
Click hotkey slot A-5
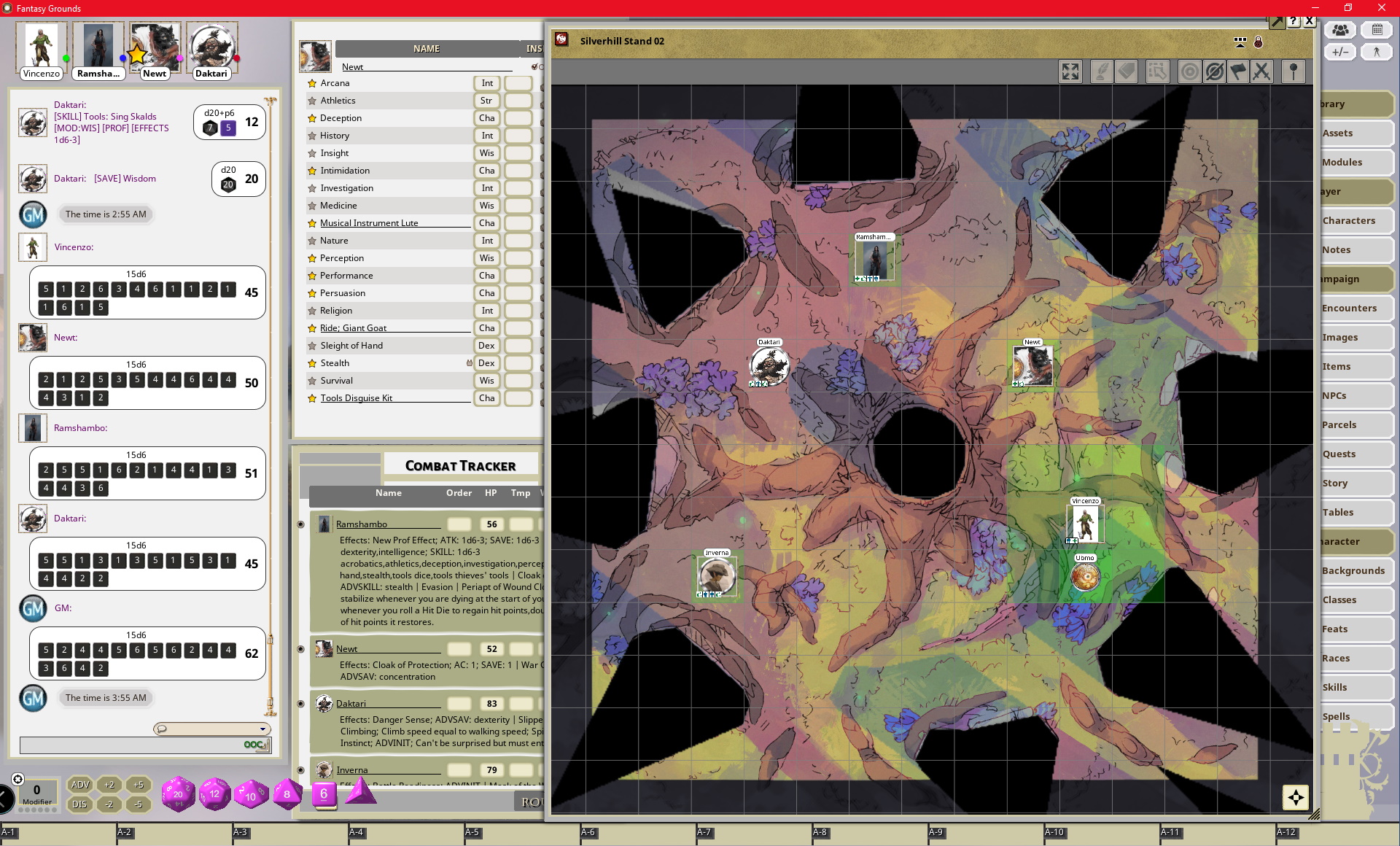point(522,834)
